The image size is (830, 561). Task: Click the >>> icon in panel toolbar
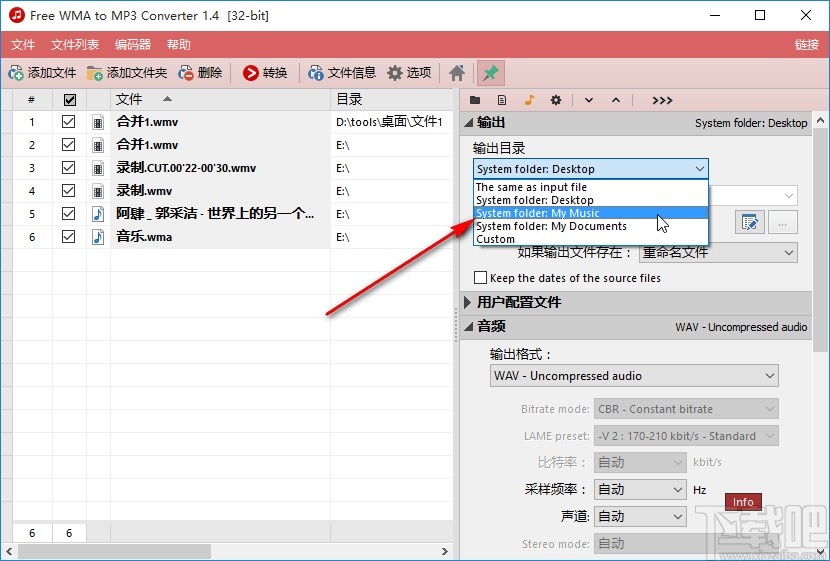[x=662, y=100]
